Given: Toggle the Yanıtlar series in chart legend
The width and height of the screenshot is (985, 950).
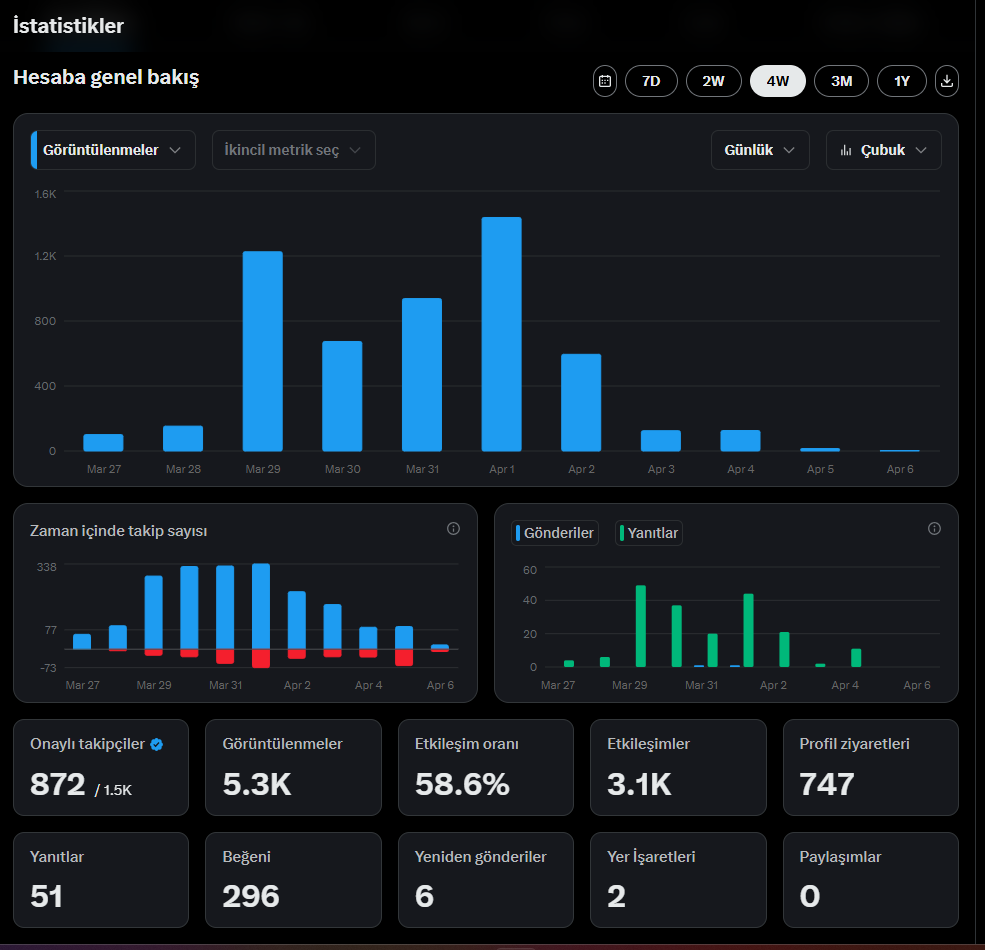Looking at the screenshot, I should point(649,533).
